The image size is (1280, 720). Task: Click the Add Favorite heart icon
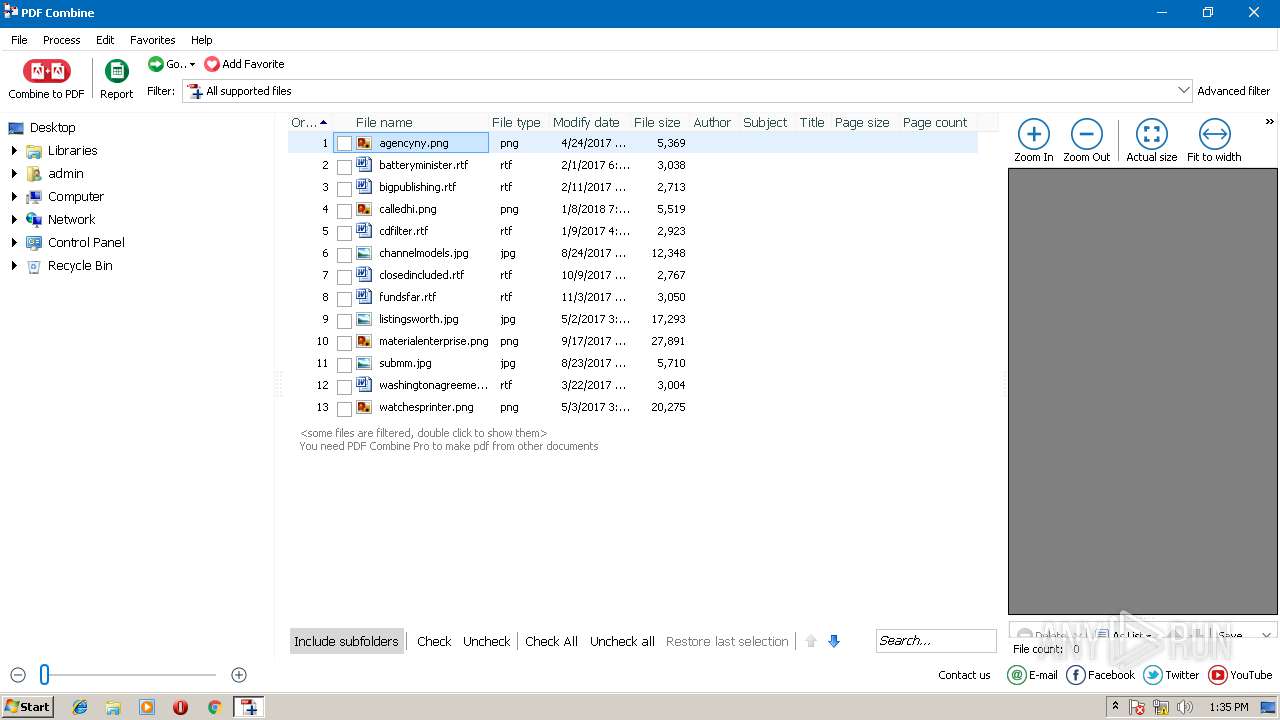(x=212, y=64)
